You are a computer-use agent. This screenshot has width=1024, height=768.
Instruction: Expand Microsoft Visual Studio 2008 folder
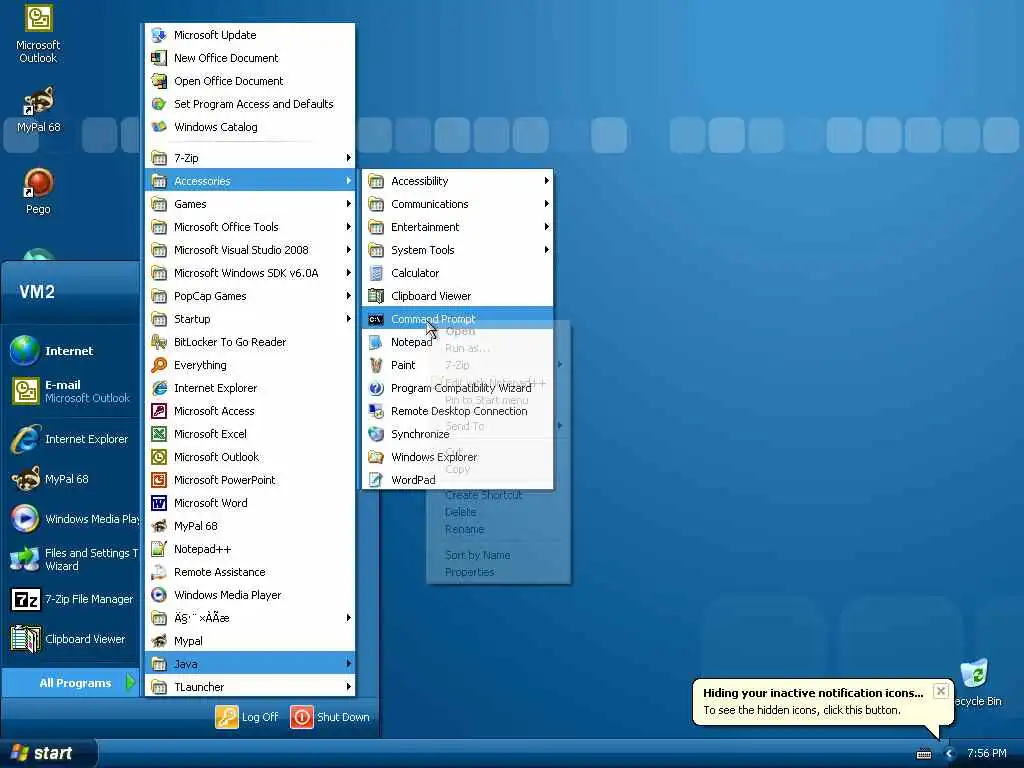[x=249, y=249]
